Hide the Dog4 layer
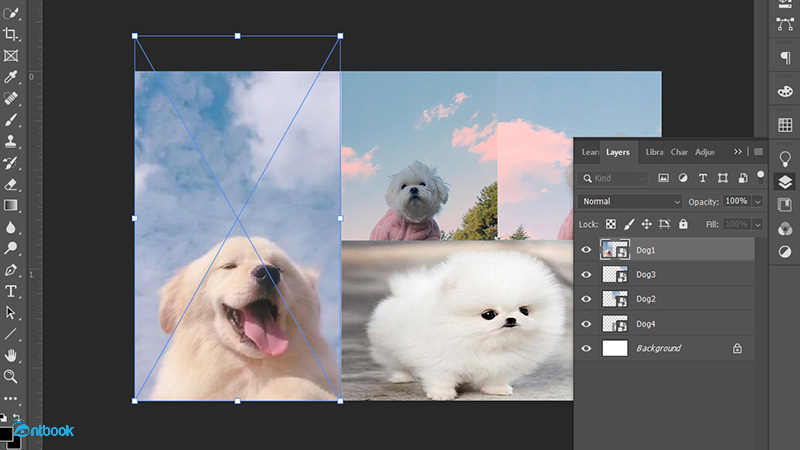Viewport: 800px width, 450px height. 586,324
